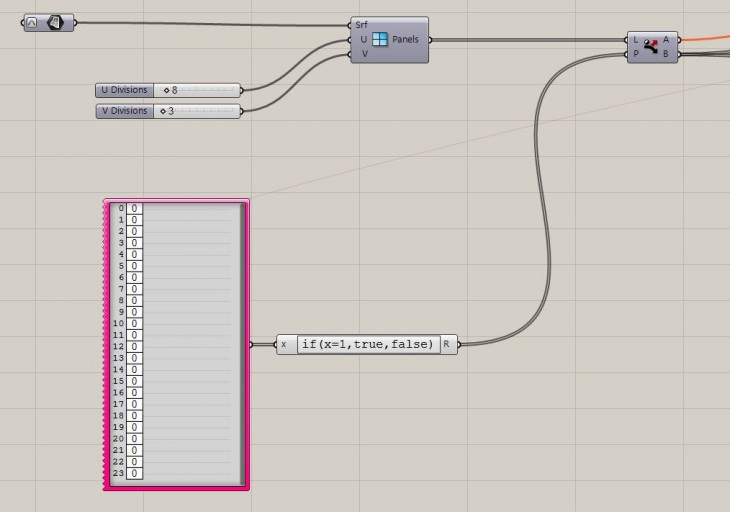Click the surface parameter hexagon icon
This screenshot has height=512, width=730.
[x=55, y=22]
